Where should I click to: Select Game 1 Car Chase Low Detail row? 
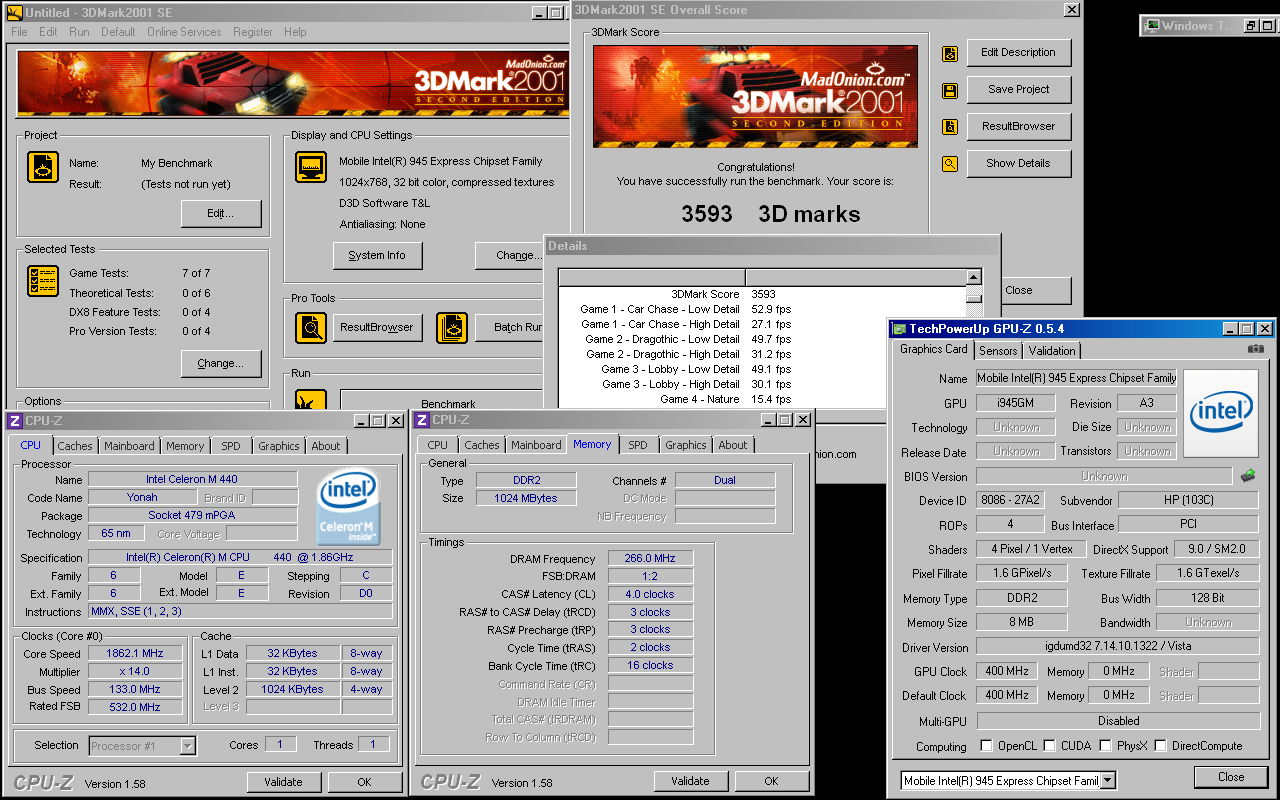pos(762,309)
